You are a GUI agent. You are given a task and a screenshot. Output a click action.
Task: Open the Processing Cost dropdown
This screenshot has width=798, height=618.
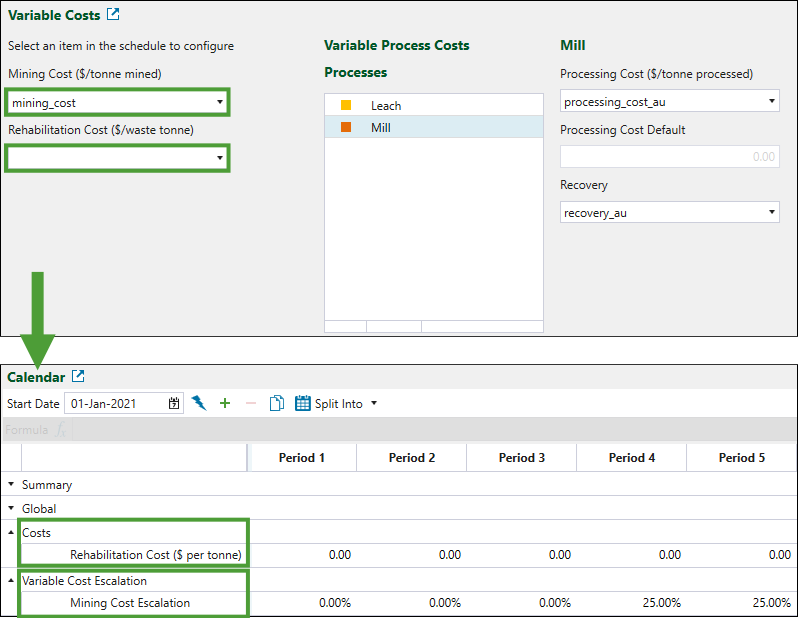(x=771, y=102)
